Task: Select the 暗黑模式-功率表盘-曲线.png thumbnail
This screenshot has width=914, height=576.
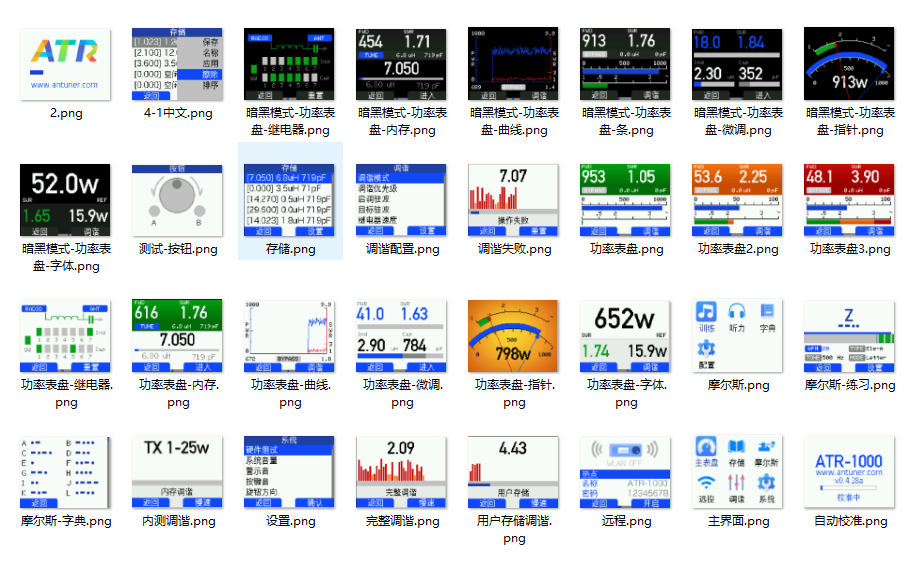Action: (x=514, y=64)
